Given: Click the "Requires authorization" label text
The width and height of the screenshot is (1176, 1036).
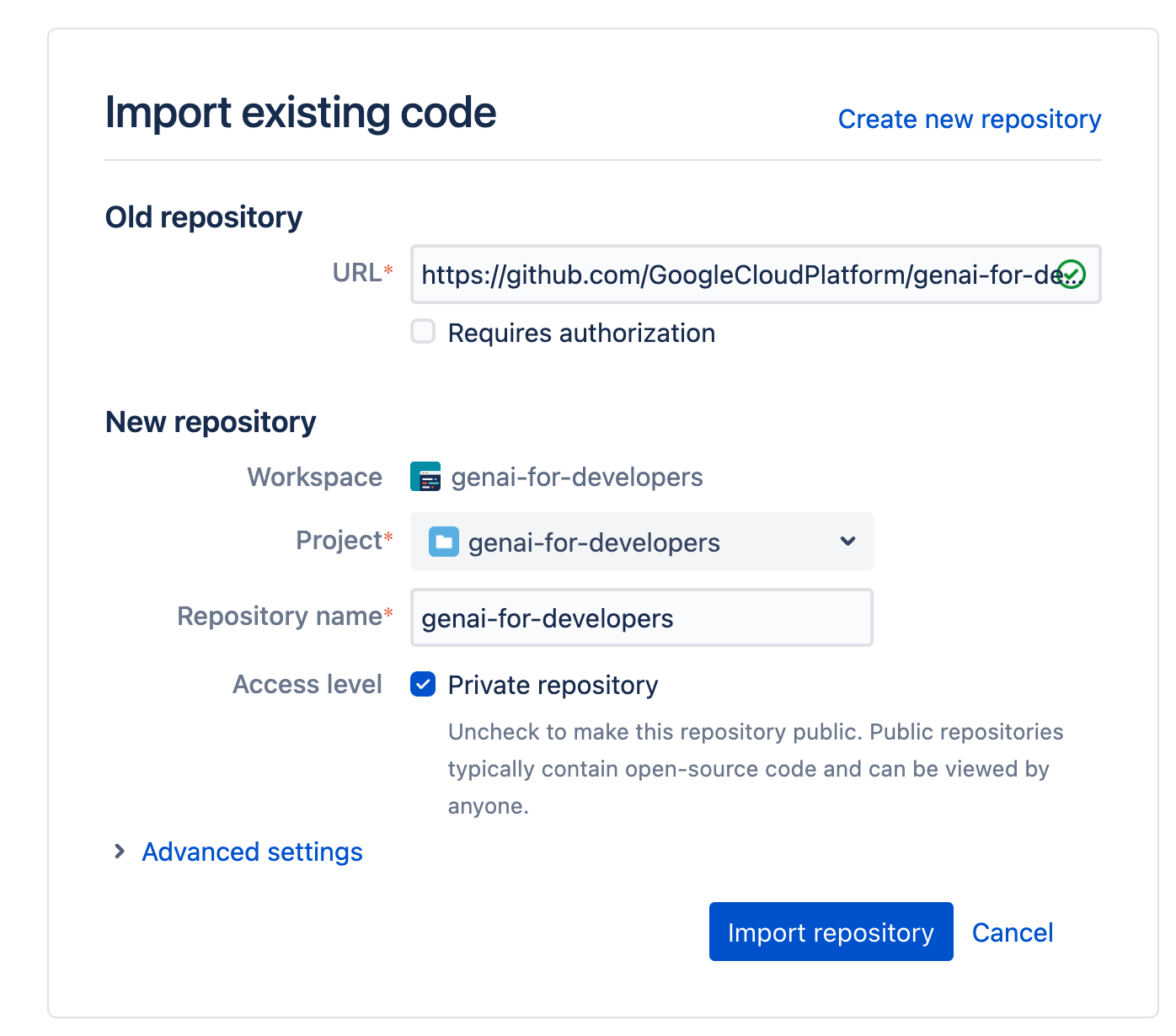Looking at the screenshot, I should click(x=581, y=334).
